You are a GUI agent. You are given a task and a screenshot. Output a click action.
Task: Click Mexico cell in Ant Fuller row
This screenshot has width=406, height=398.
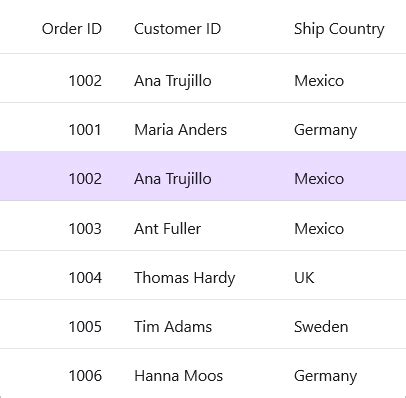click(319, 229)
